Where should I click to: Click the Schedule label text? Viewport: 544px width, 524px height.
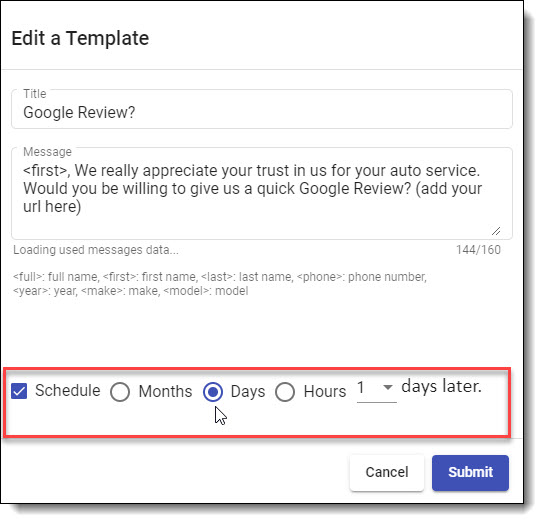click(x=68, y=391)
